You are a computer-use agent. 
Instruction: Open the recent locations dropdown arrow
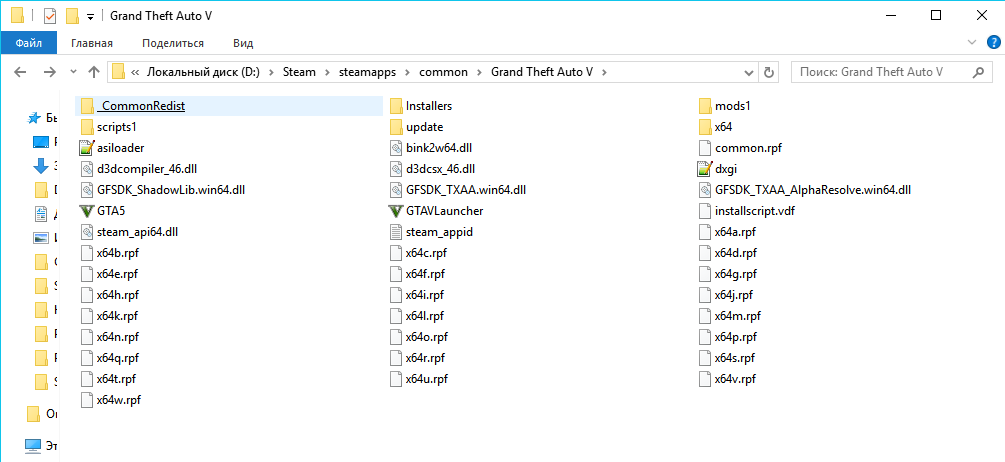(x=73, y=72)
